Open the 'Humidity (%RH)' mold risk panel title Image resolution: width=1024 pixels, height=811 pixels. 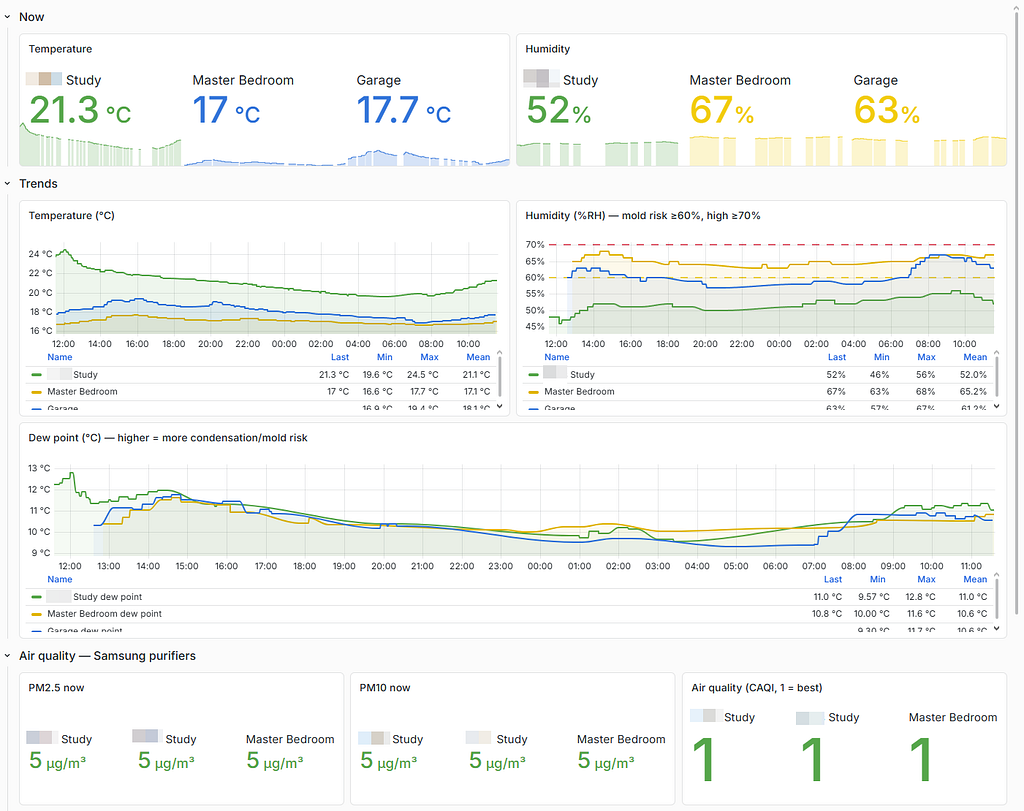point(643,215)
